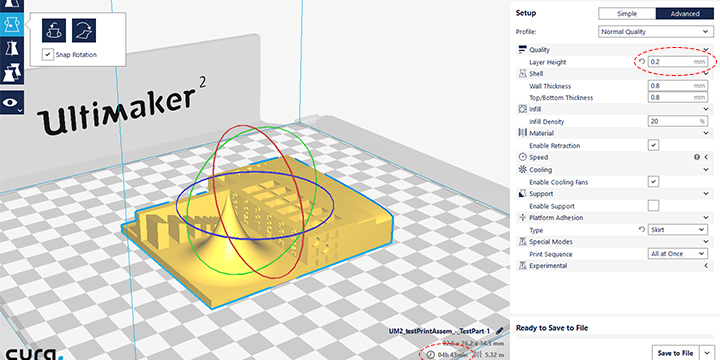
Task: Click the job name UM2_testPrintAssem text
Action: (x=439, y=331)
